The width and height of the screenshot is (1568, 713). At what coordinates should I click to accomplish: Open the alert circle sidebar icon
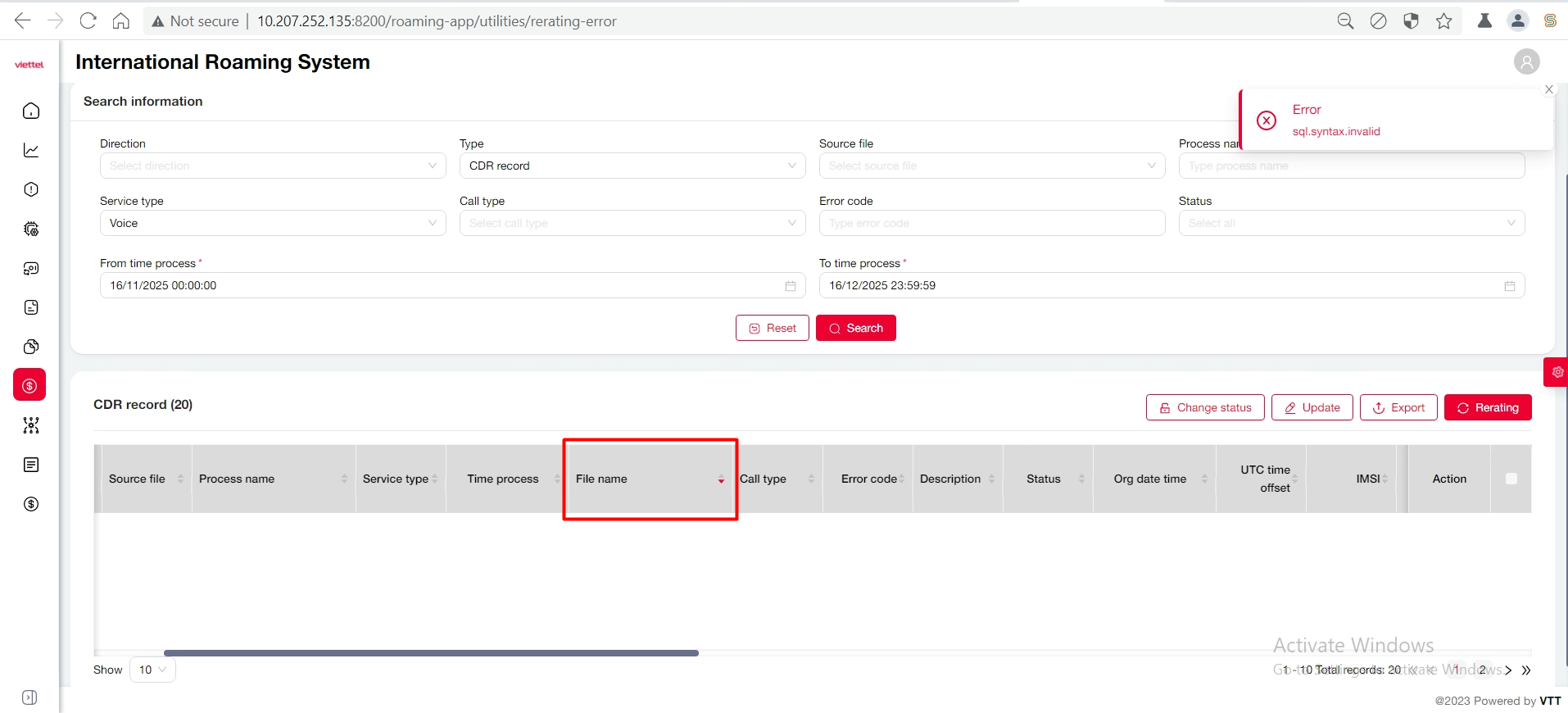tap(31, 189)
